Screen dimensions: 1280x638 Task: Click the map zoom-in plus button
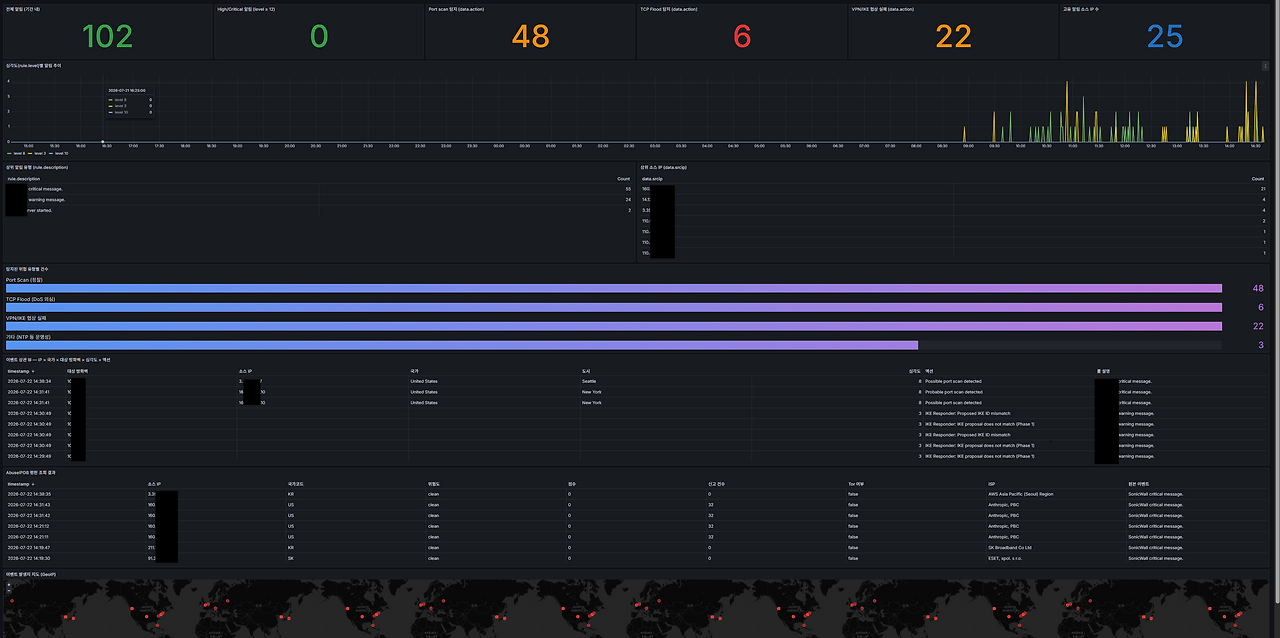(9, 585)
